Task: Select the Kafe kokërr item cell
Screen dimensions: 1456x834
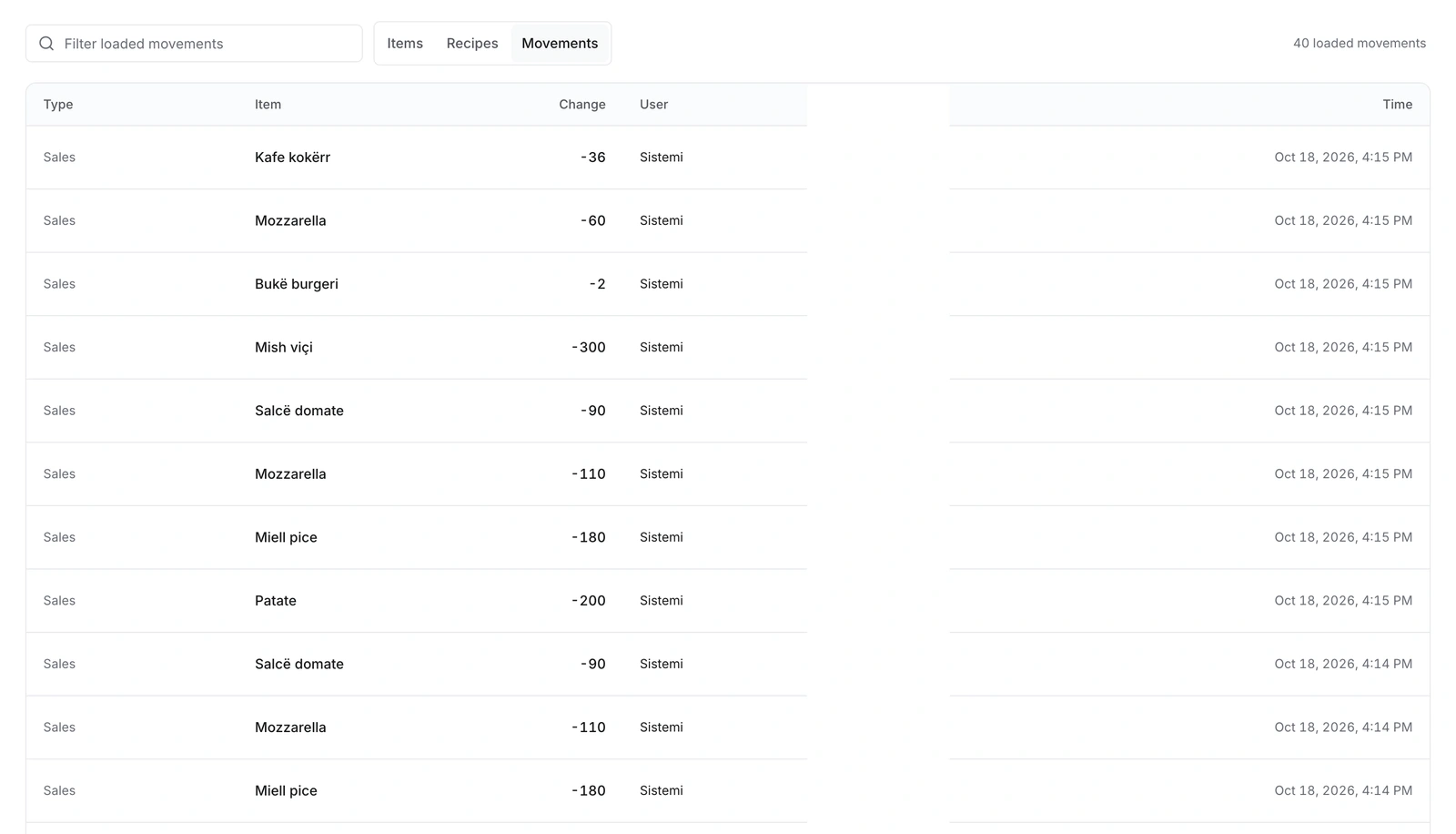Action: [292, 158]
